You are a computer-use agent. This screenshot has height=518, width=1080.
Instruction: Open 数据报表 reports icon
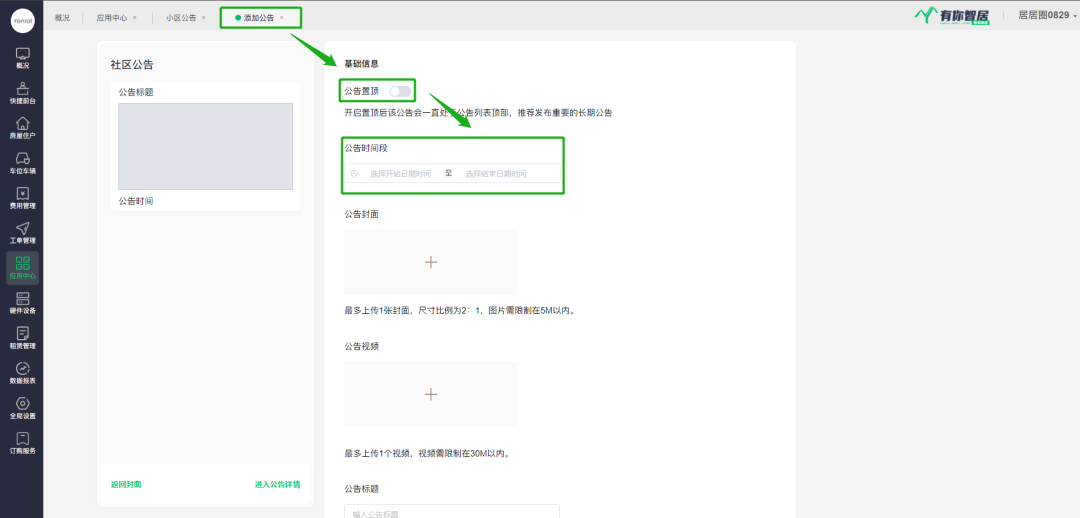pyautogui.click(x=22, y=373)
